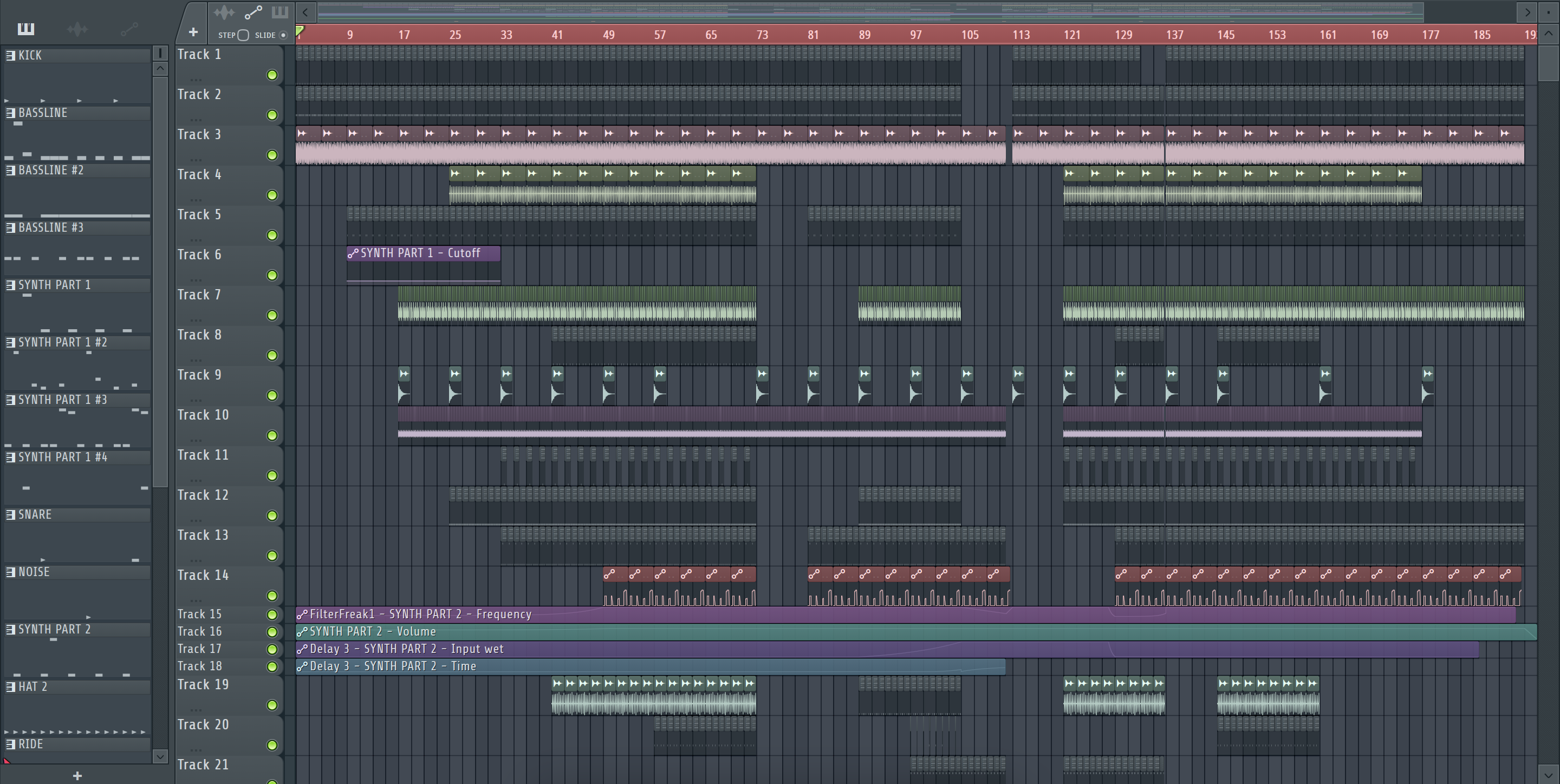Select Delay 3 SYNTH PART 2 Time clip
Image resolution: width=1560 pixels, height=784 pixels.
click(x=651, y=667)
